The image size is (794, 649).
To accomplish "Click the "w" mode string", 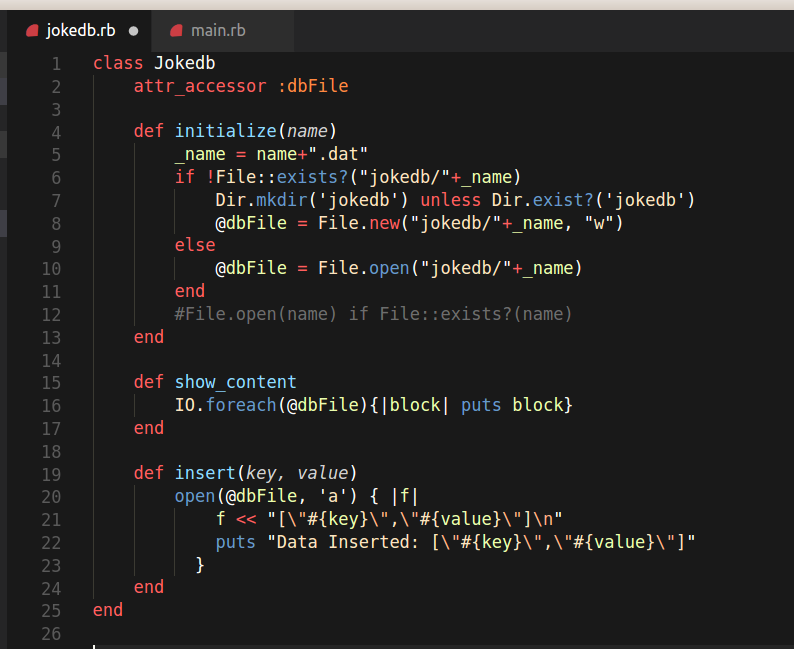I will click(x=599, y=223).
